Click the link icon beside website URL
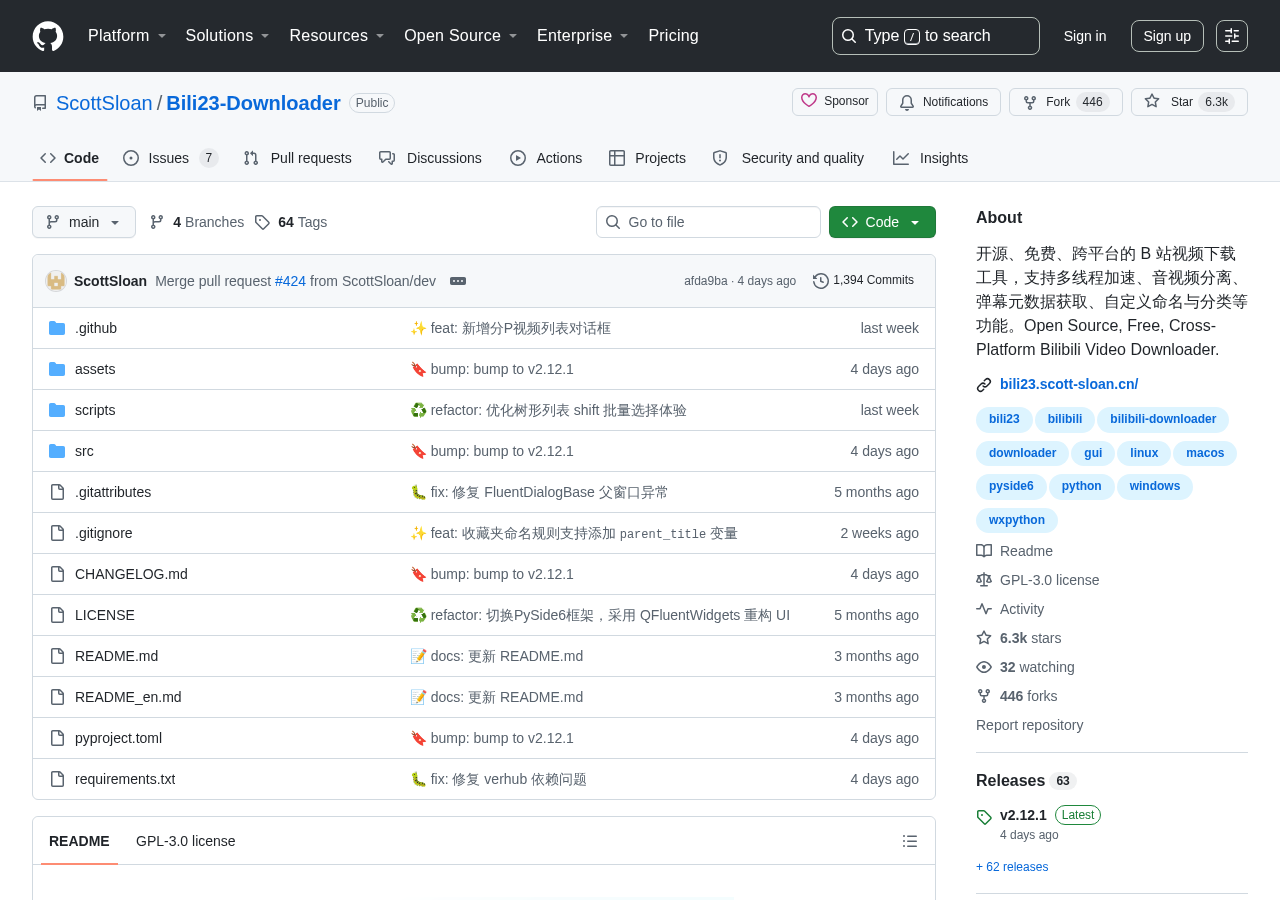The image size is (1280, 900). point(984,385)
